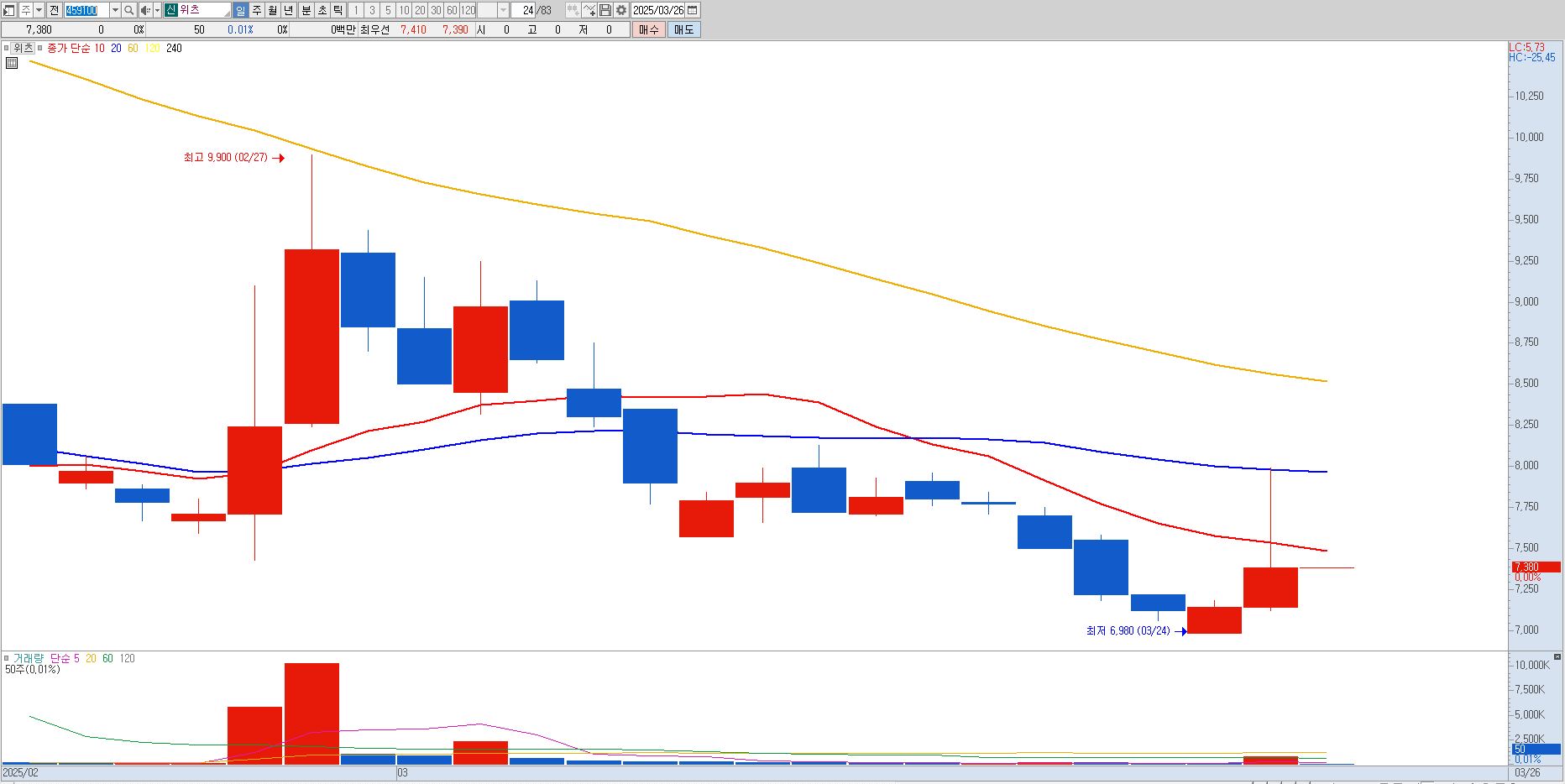Click the current price tag 7,380 on axis
Image resolution: width=1565 pixels, height=784 pixels.
(x=1536, y=567)
